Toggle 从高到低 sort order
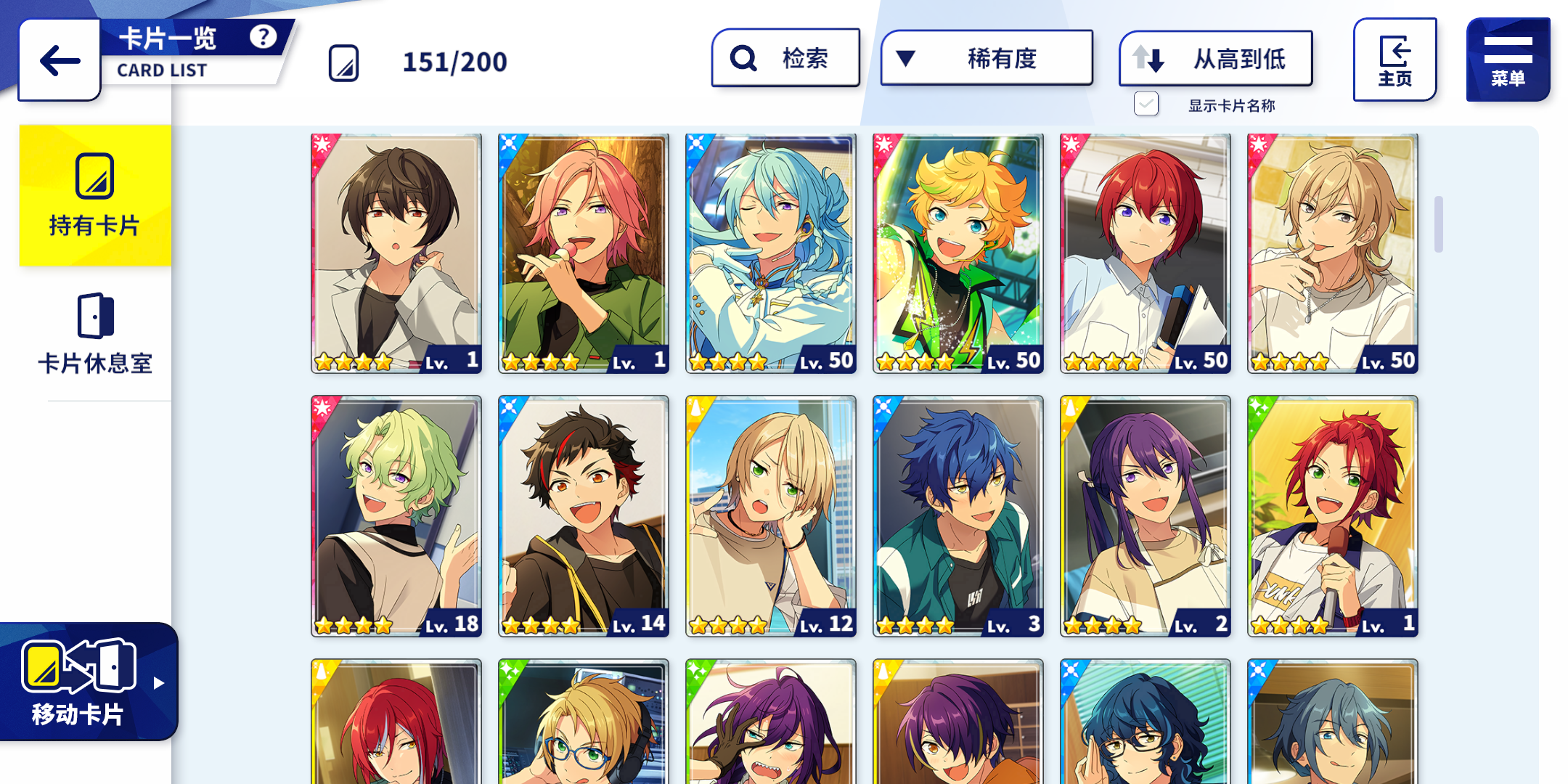The height and width of the screenshot is (784, 1568). (x=1216, y=58)
